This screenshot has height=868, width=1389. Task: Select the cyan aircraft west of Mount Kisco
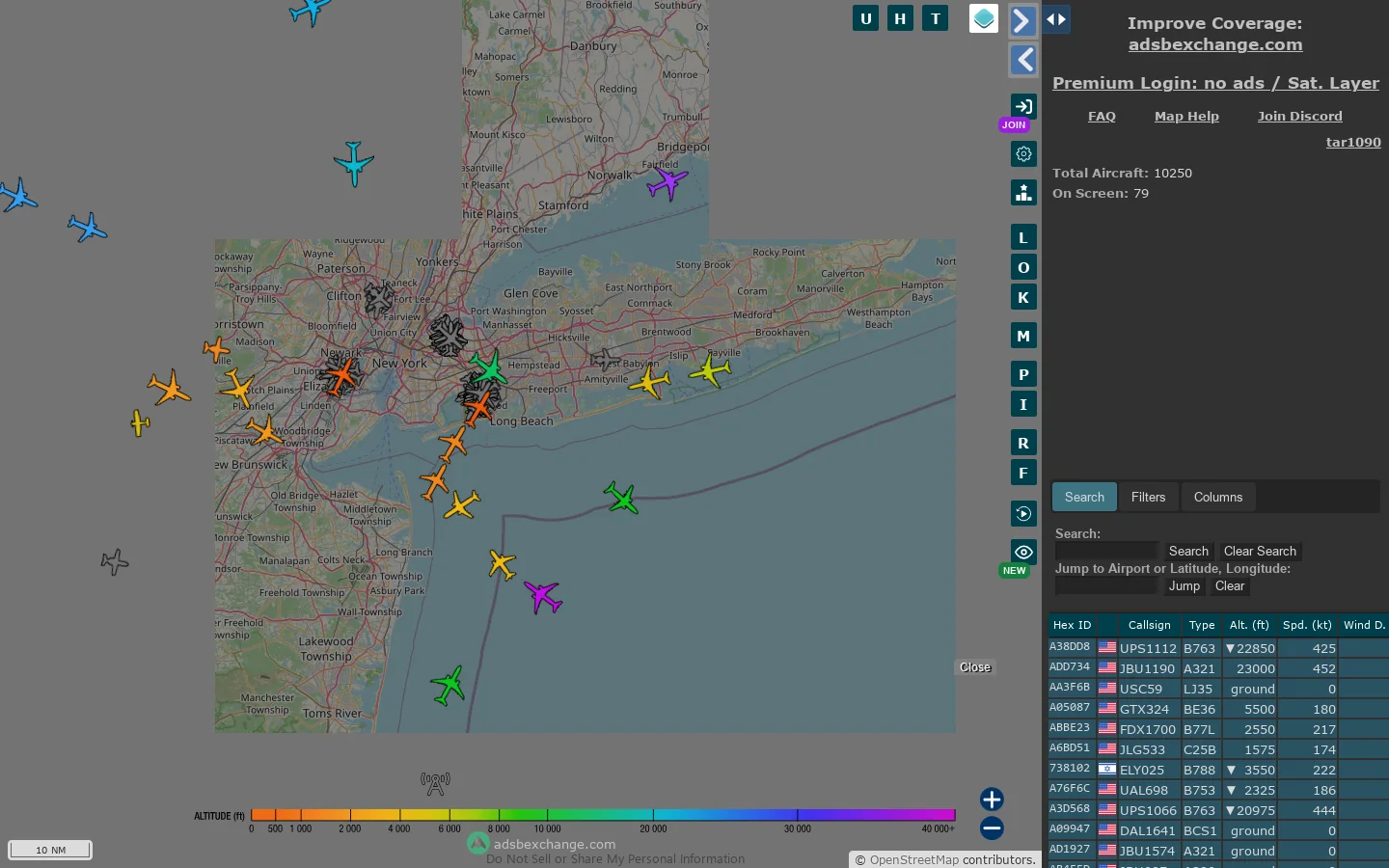(354, 164)
